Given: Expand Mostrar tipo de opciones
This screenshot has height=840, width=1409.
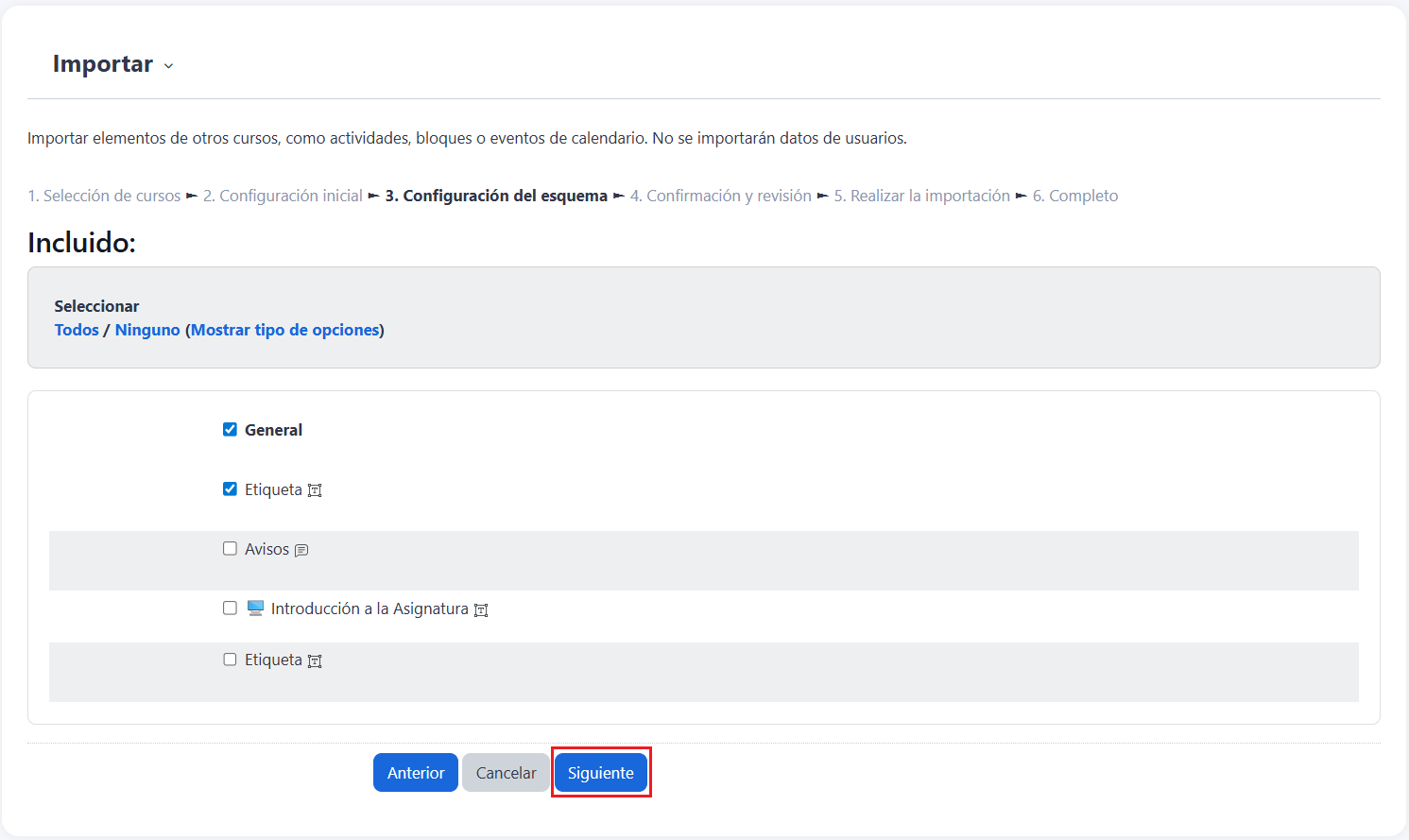Looking at the screenshot, I should point(284,330).
